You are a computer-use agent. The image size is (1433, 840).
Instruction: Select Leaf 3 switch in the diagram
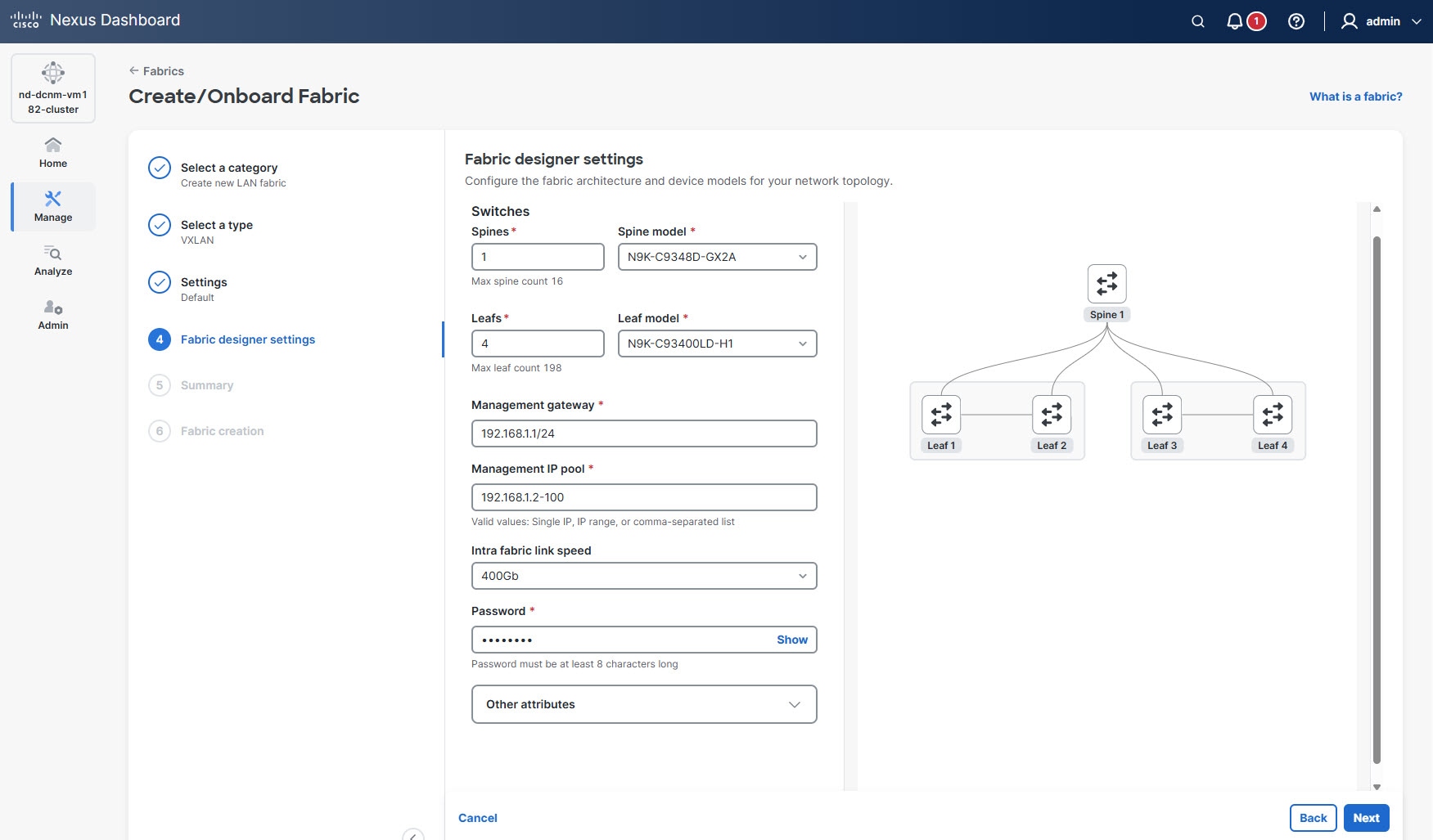tap(1161, 415)
